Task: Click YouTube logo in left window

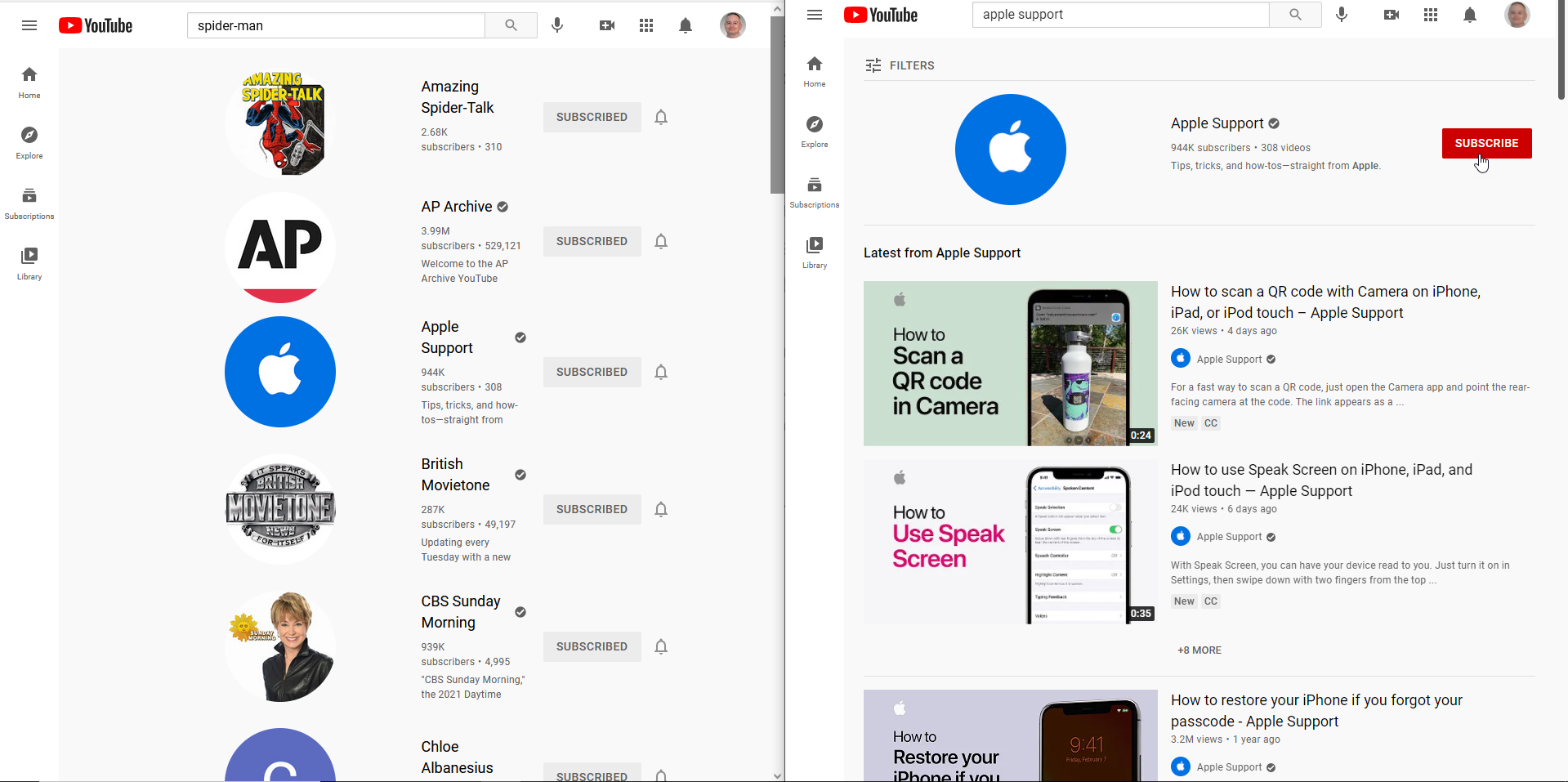Action: 96,25
